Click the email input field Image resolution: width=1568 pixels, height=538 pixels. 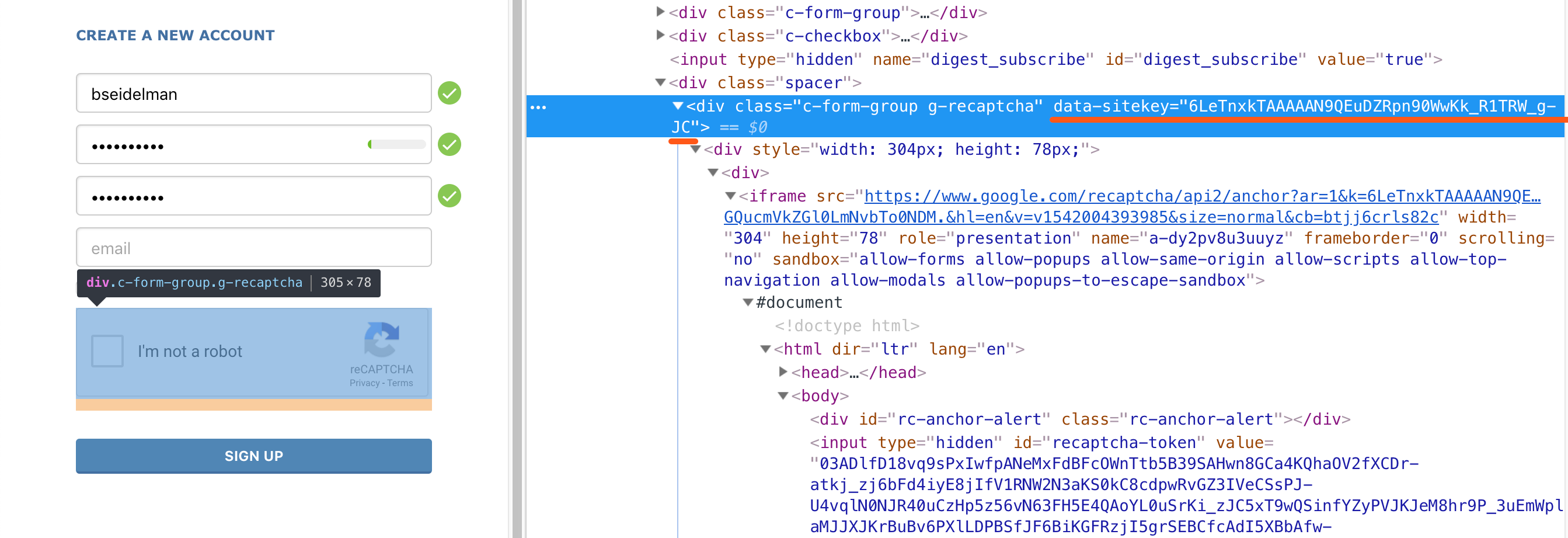pos(253,247)
